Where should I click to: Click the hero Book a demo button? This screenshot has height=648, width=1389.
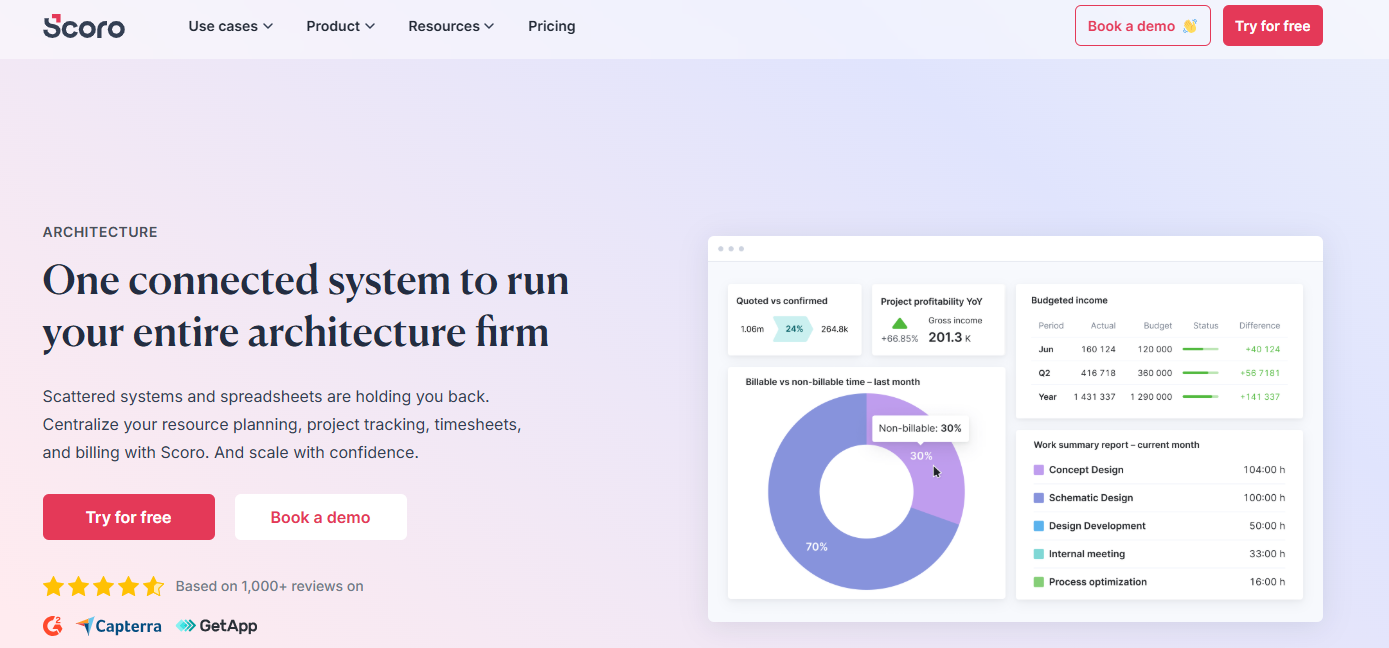pos(321,517)
